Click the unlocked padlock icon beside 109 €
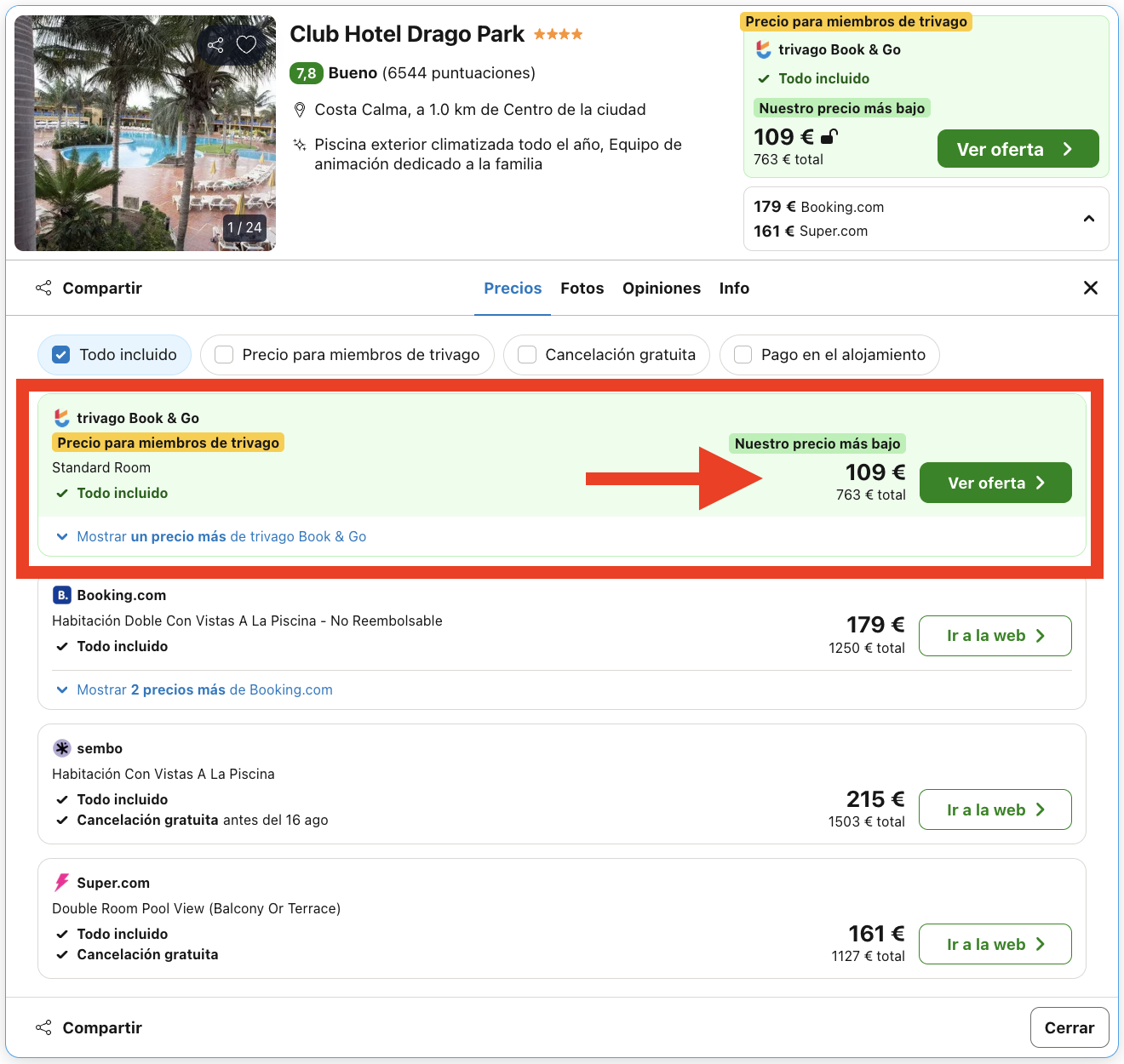 tap(829, 136)
